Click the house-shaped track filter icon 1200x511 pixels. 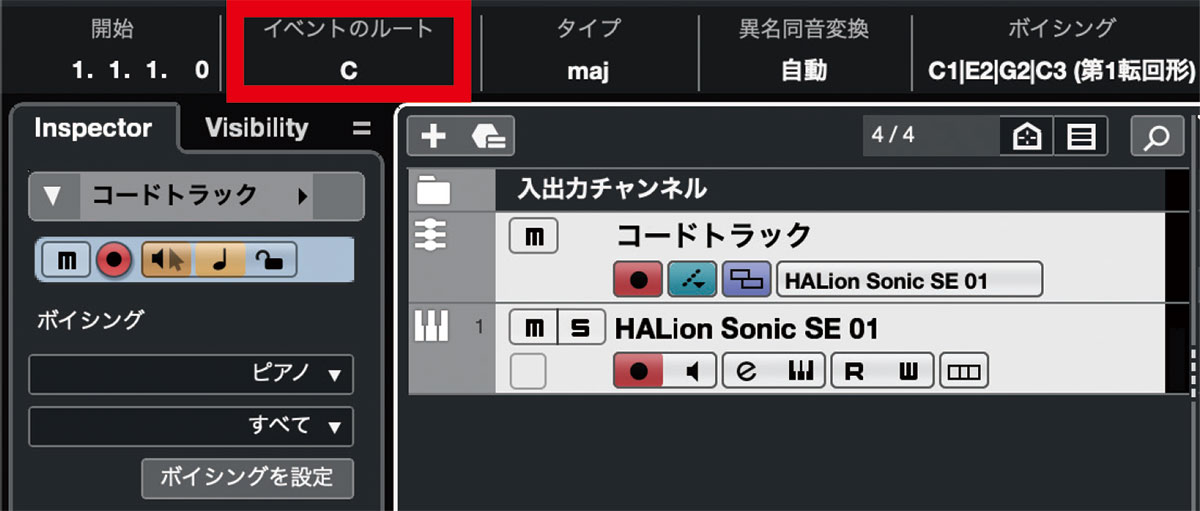point(1027,136)
